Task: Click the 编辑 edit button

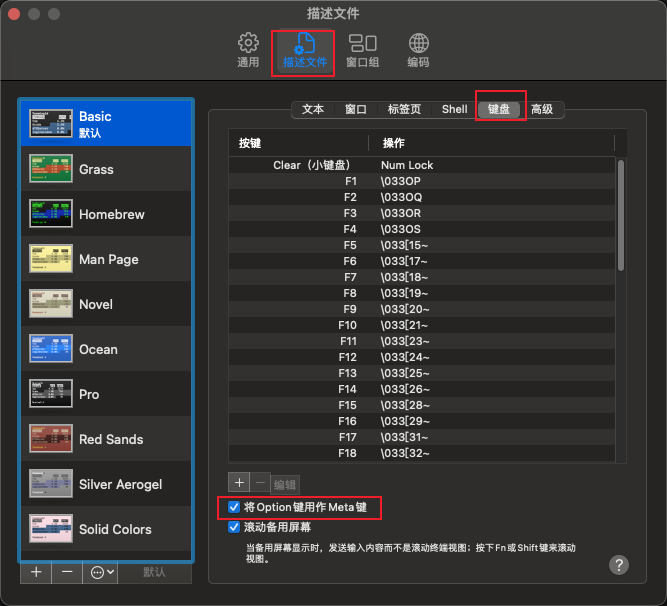Action: point(285,485)
